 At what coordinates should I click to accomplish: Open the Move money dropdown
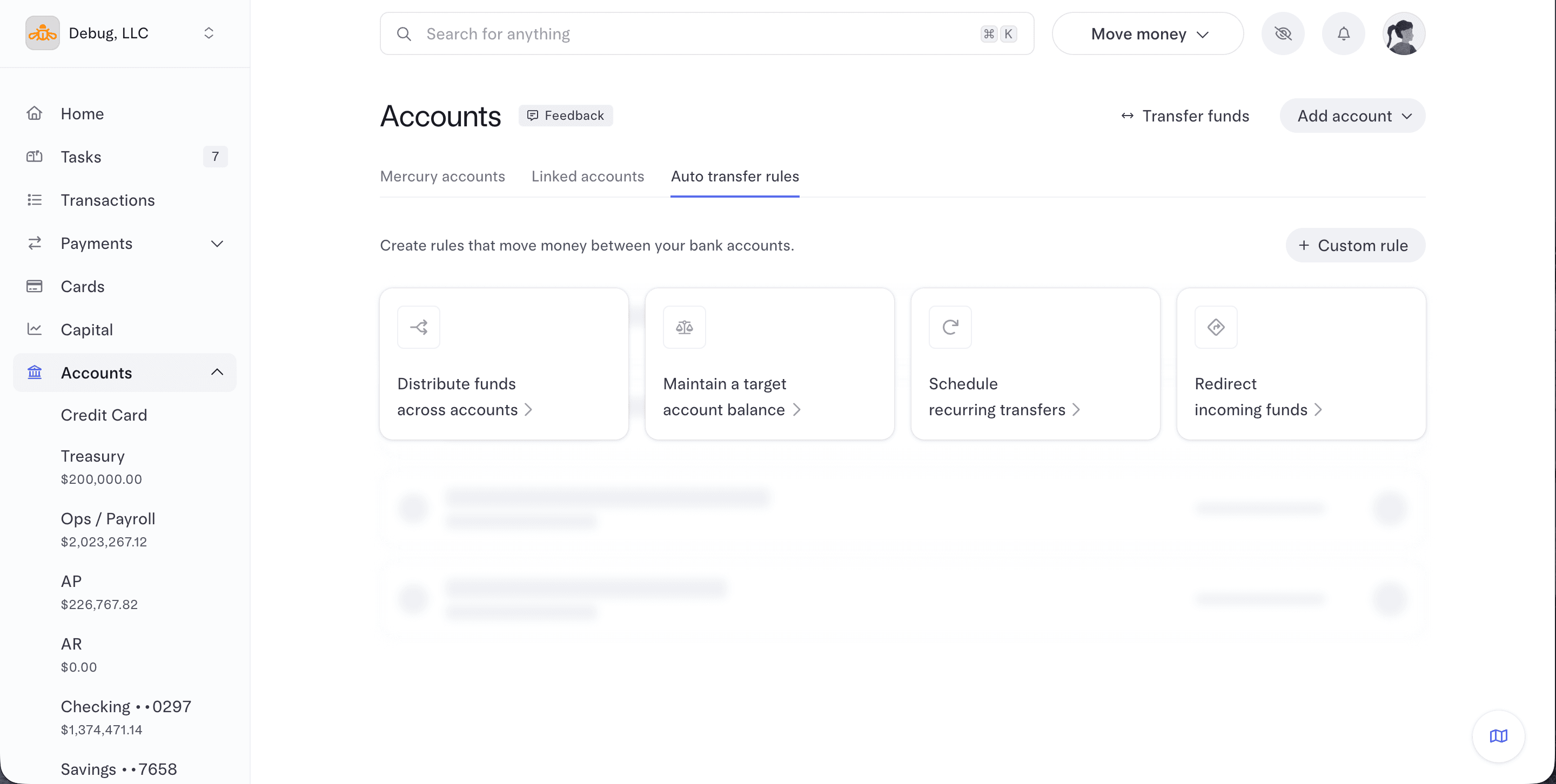[x=1148, y=34]
